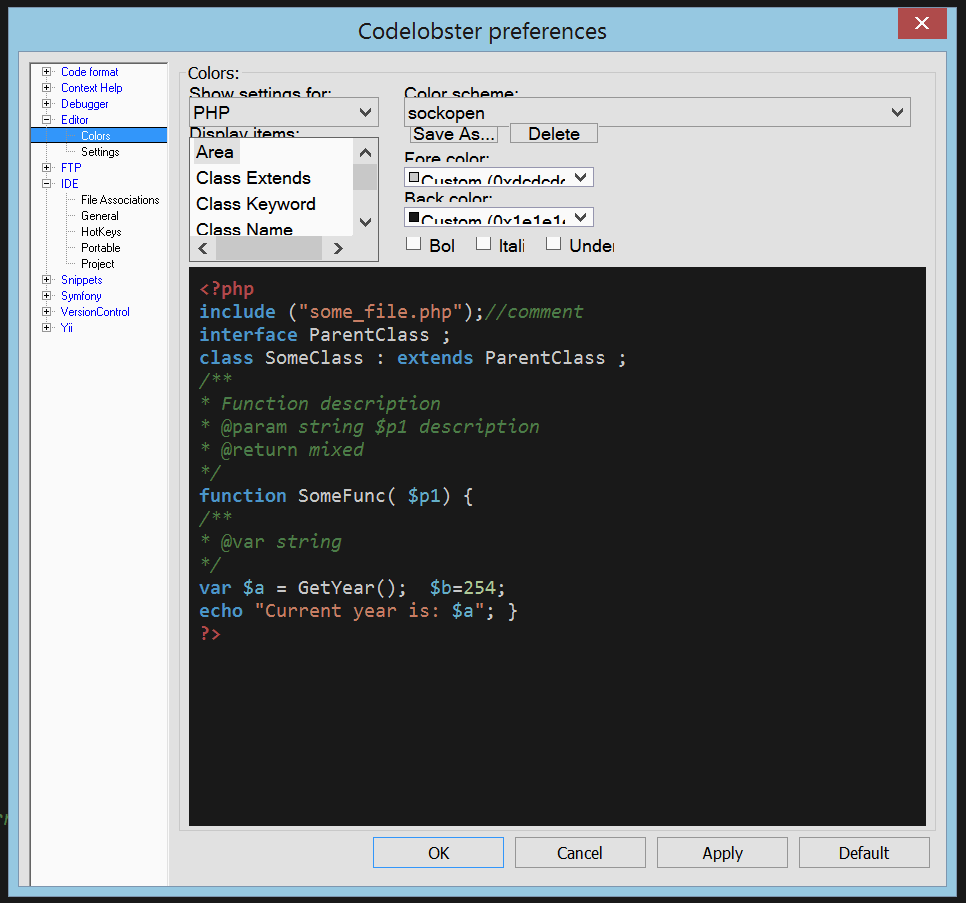Open the Fore color dropdown
966x903 pixels.
[x=498, y=177]
